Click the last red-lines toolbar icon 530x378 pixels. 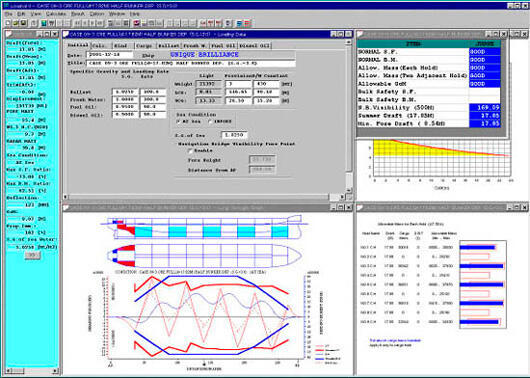click(247, 23)
